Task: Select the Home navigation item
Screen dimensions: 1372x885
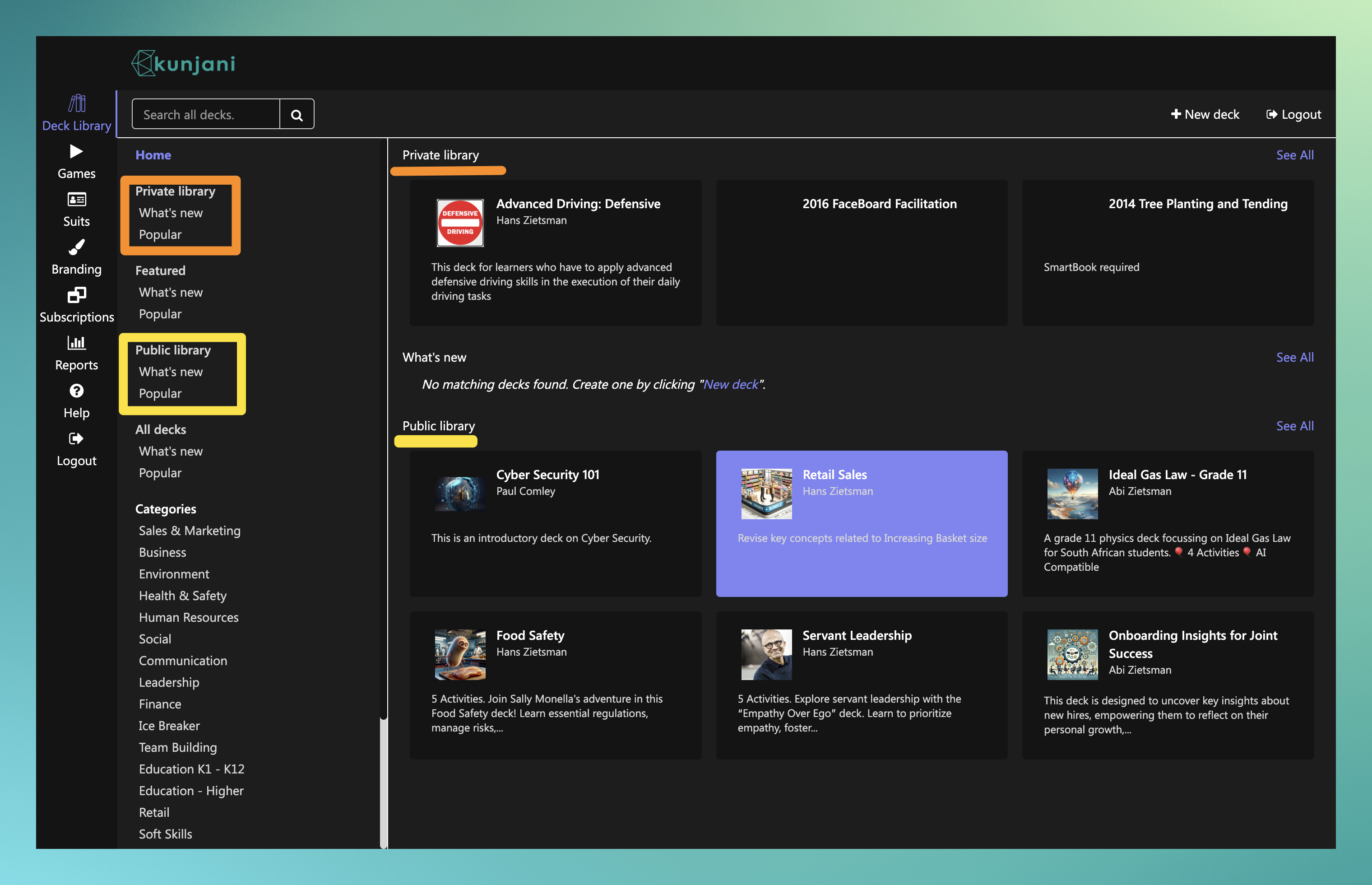Action: point(153,155)
